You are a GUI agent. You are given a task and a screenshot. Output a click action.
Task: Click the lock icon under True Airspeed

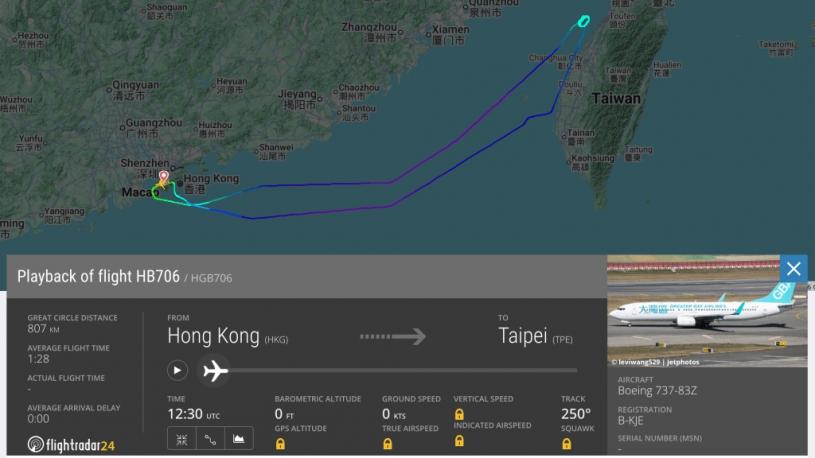point(388,444)
